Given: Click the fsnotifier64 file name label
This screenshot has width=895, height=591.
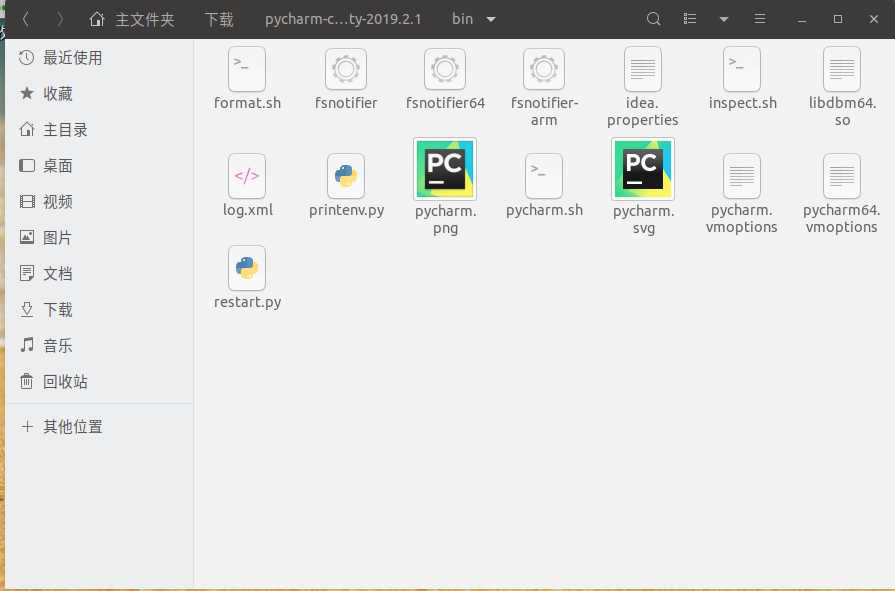Looking at the screenshot, I should pyautogui.click(x=445, y=103).
